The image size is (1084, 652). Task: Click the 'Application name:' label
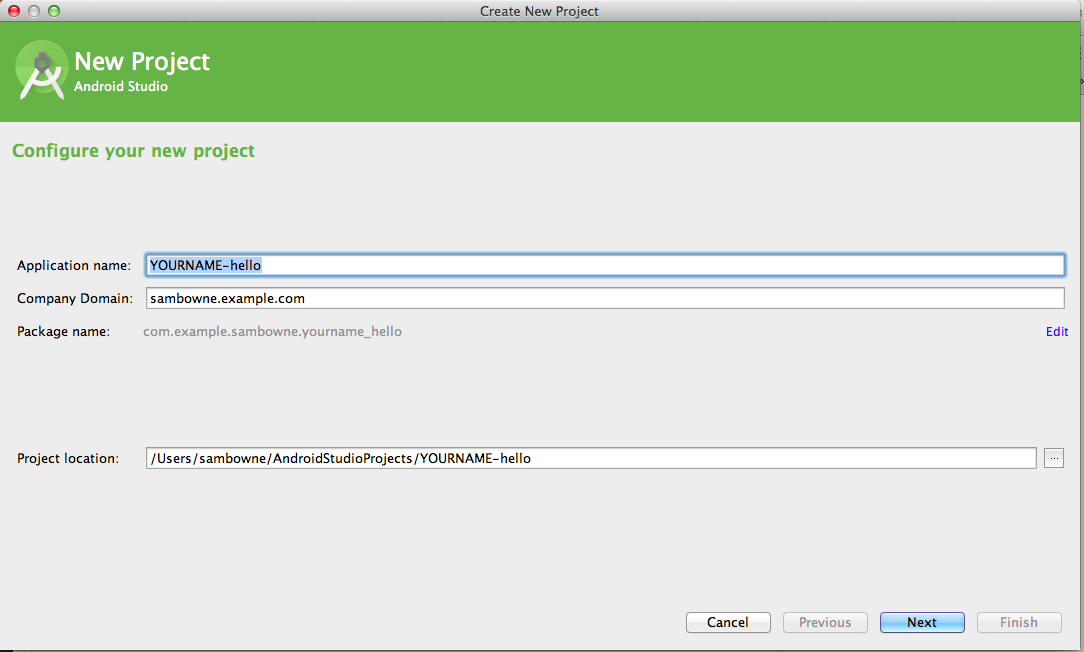point(74,266)
